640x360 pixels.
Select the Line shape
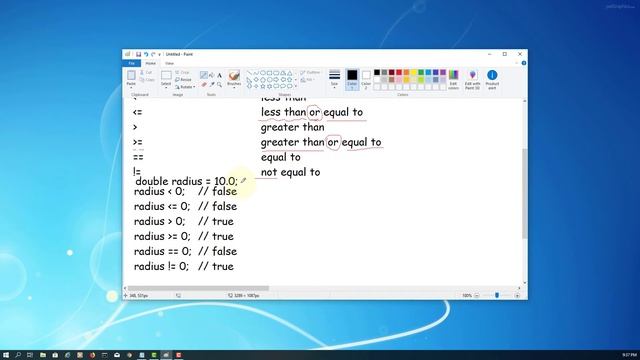click(x=249, y=73)
